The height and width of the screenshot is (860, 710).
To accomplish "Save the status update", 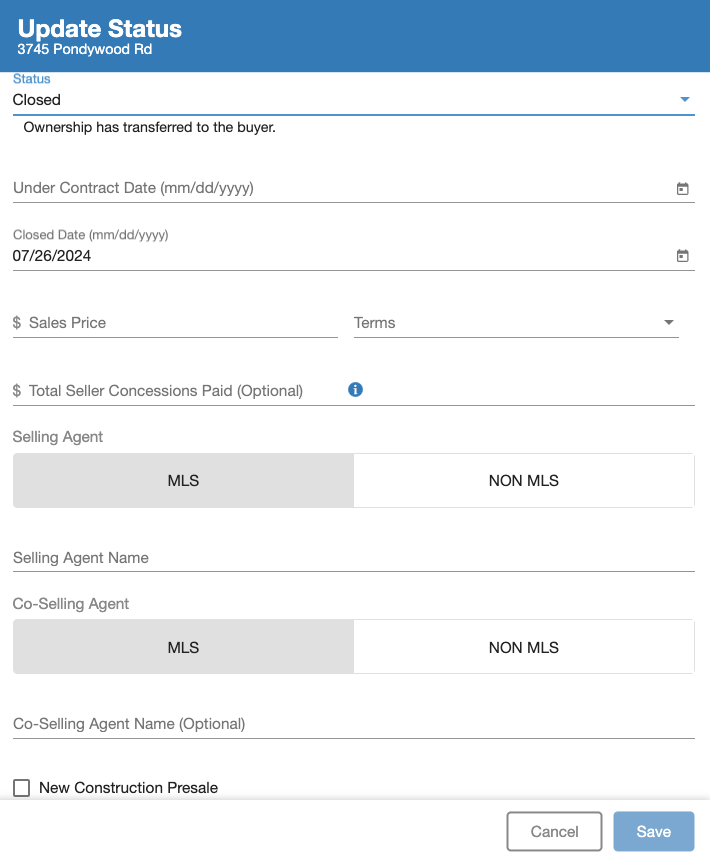I will pyautogui.click(x=653, y=831).
